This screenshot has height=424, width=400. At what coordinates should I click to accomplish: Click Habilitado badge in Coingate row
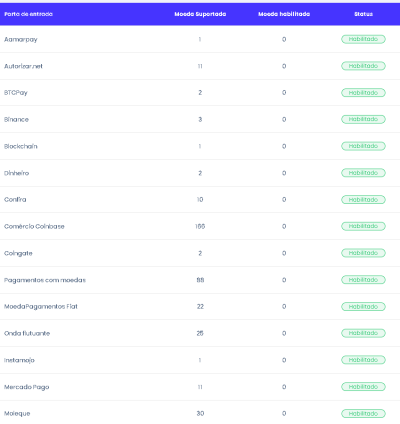tap(363, 253)
